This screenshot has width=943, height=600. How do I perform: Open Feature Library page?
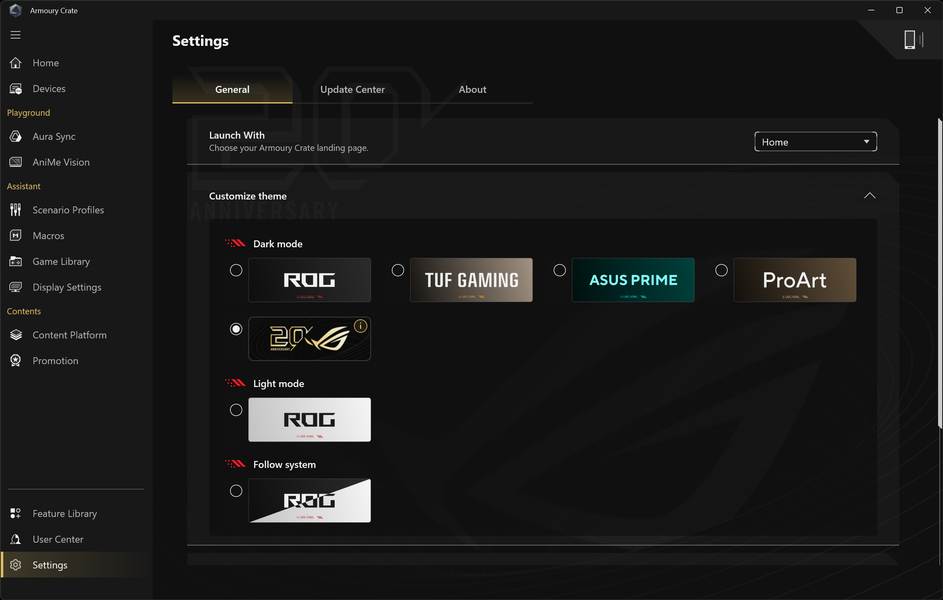[x=64, y=513]
